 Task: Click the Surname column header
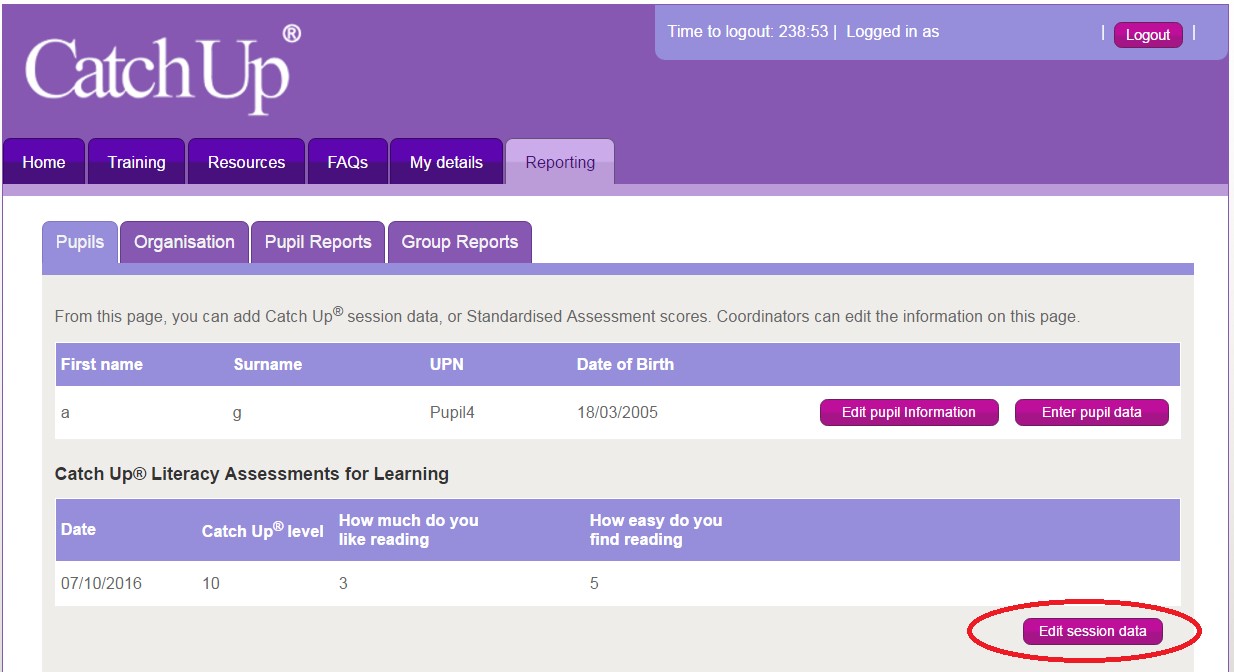point(268,364)
